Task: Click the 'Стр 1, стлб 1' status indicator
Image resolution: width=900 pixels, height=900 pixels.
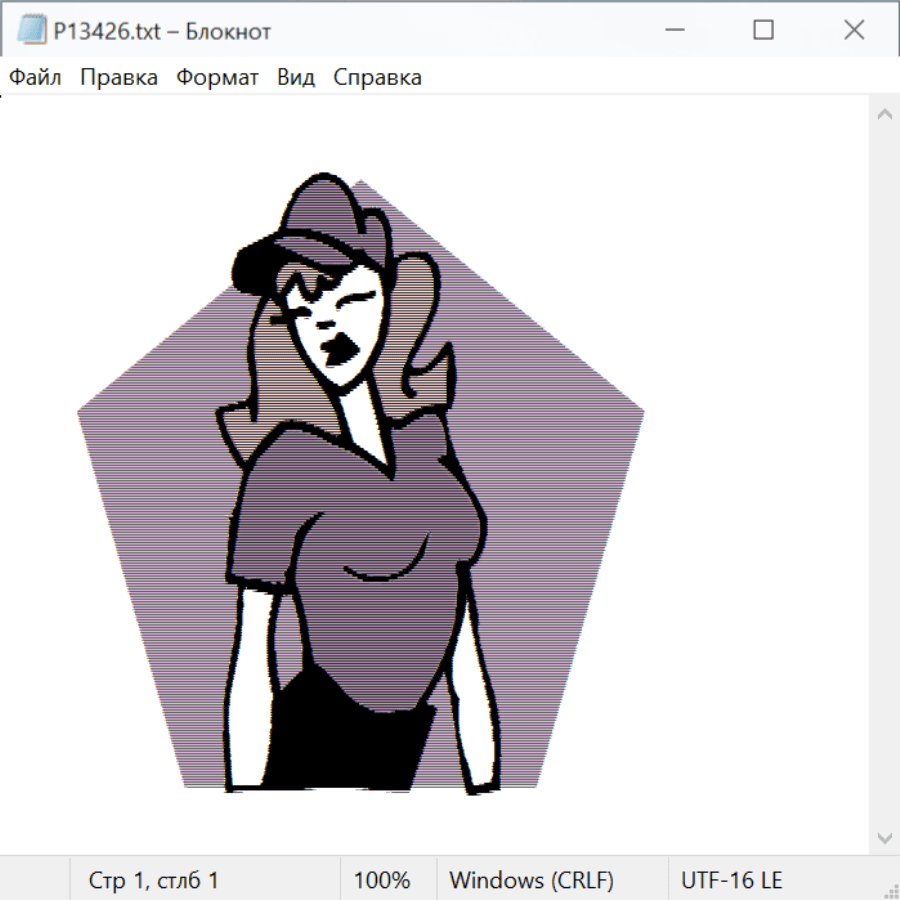Action: 153,880
